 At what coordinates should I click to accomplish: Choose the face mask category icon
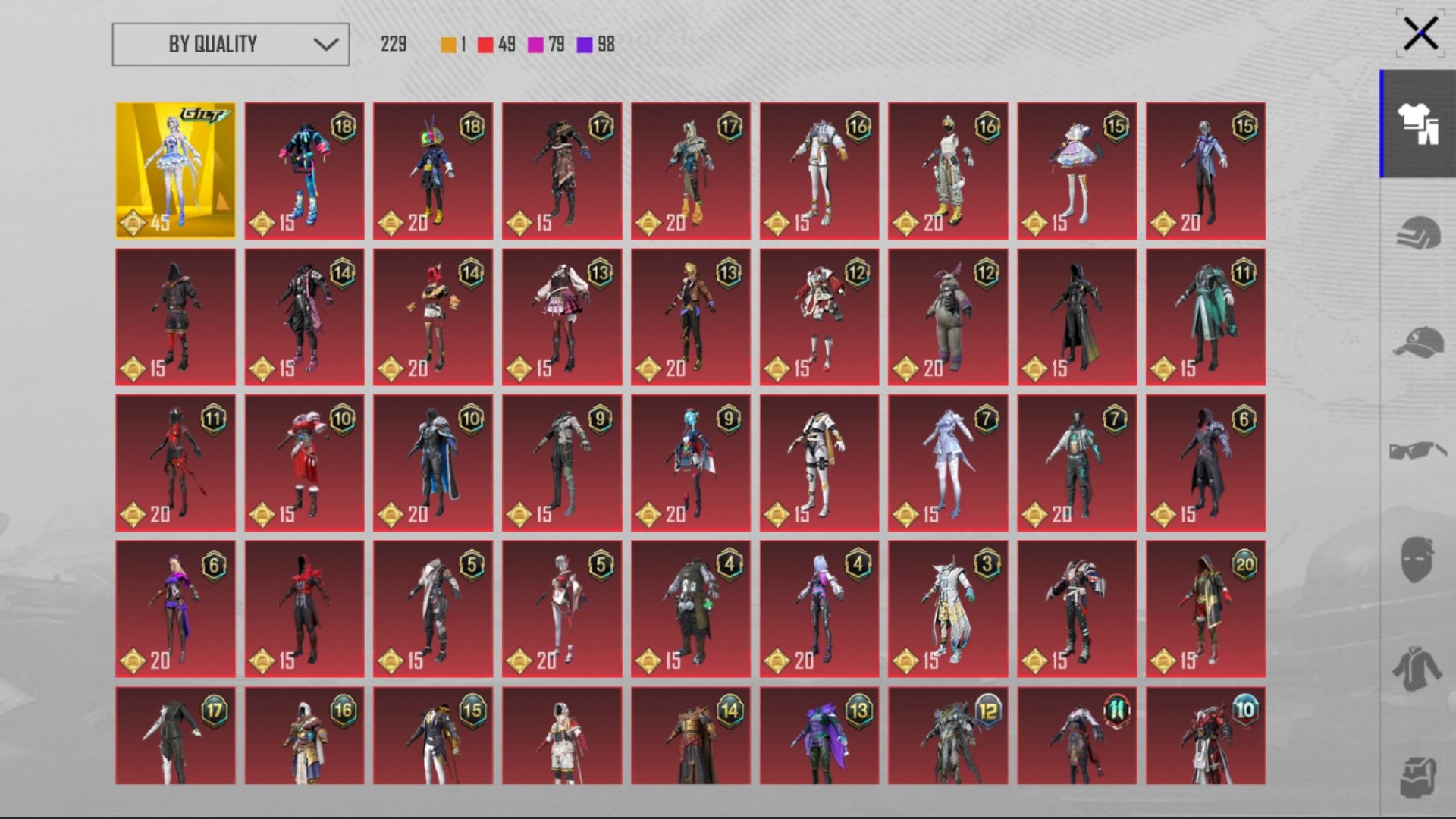1417,560
